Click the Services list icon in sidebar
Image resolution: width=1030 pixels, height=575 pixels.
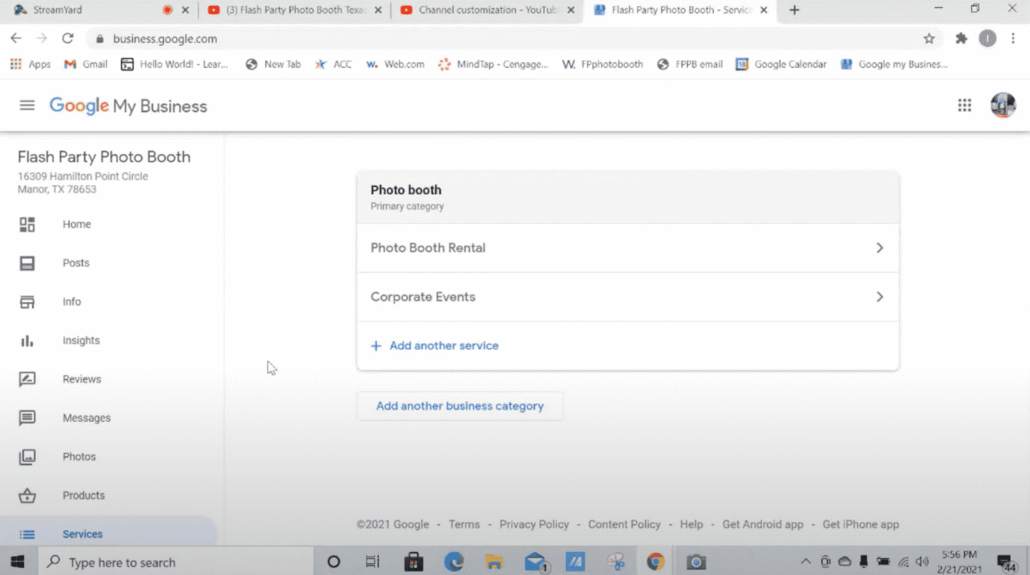[27, 534]
